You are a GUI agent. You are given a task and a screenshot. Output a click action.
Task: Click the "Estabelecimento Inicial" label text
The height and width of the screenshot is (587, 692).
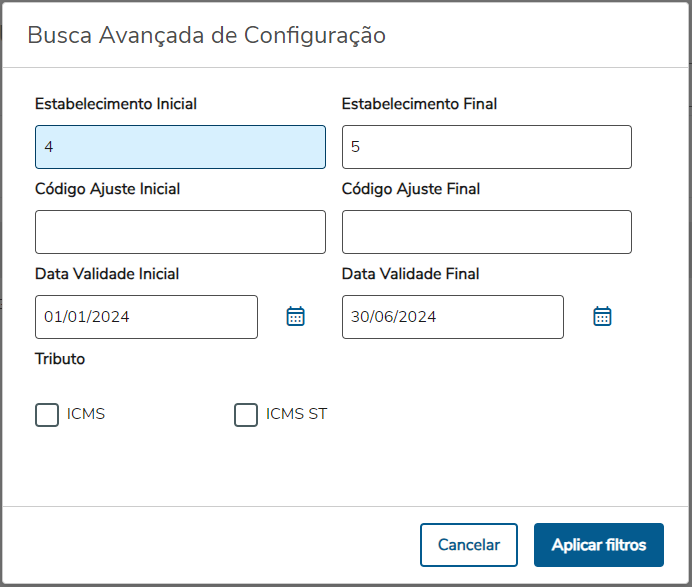click(x=116, y=104)
